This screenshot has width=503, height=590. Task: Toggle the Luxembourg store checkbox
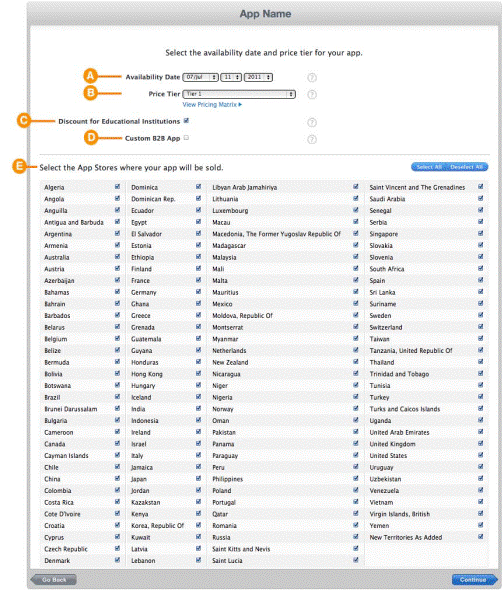pos(356,210)
